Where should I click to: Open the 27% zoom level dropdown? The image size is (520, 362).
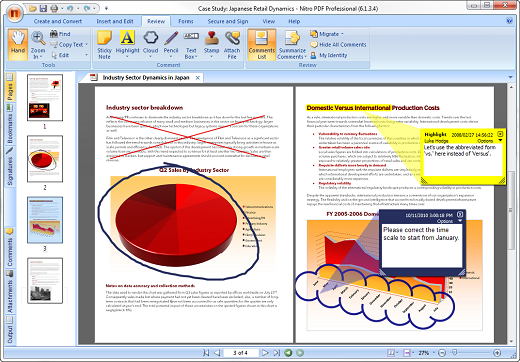pos(434,353)
